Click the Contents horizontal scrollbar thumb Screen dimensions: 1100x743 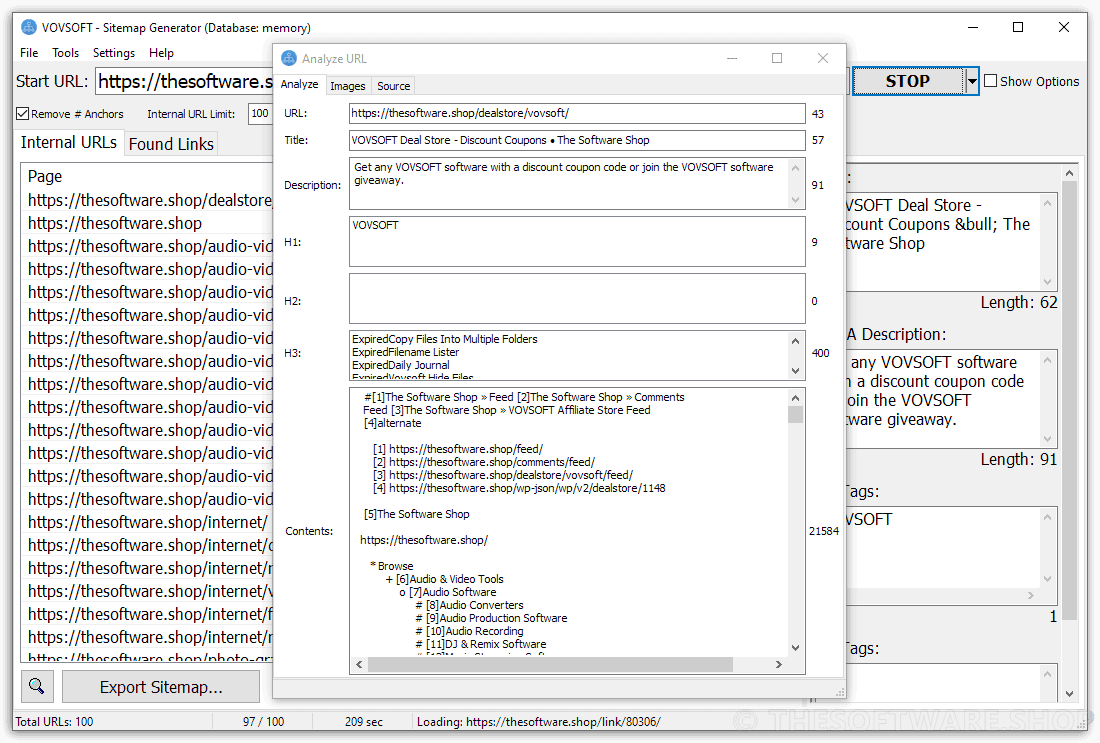[x=550, y=664]
